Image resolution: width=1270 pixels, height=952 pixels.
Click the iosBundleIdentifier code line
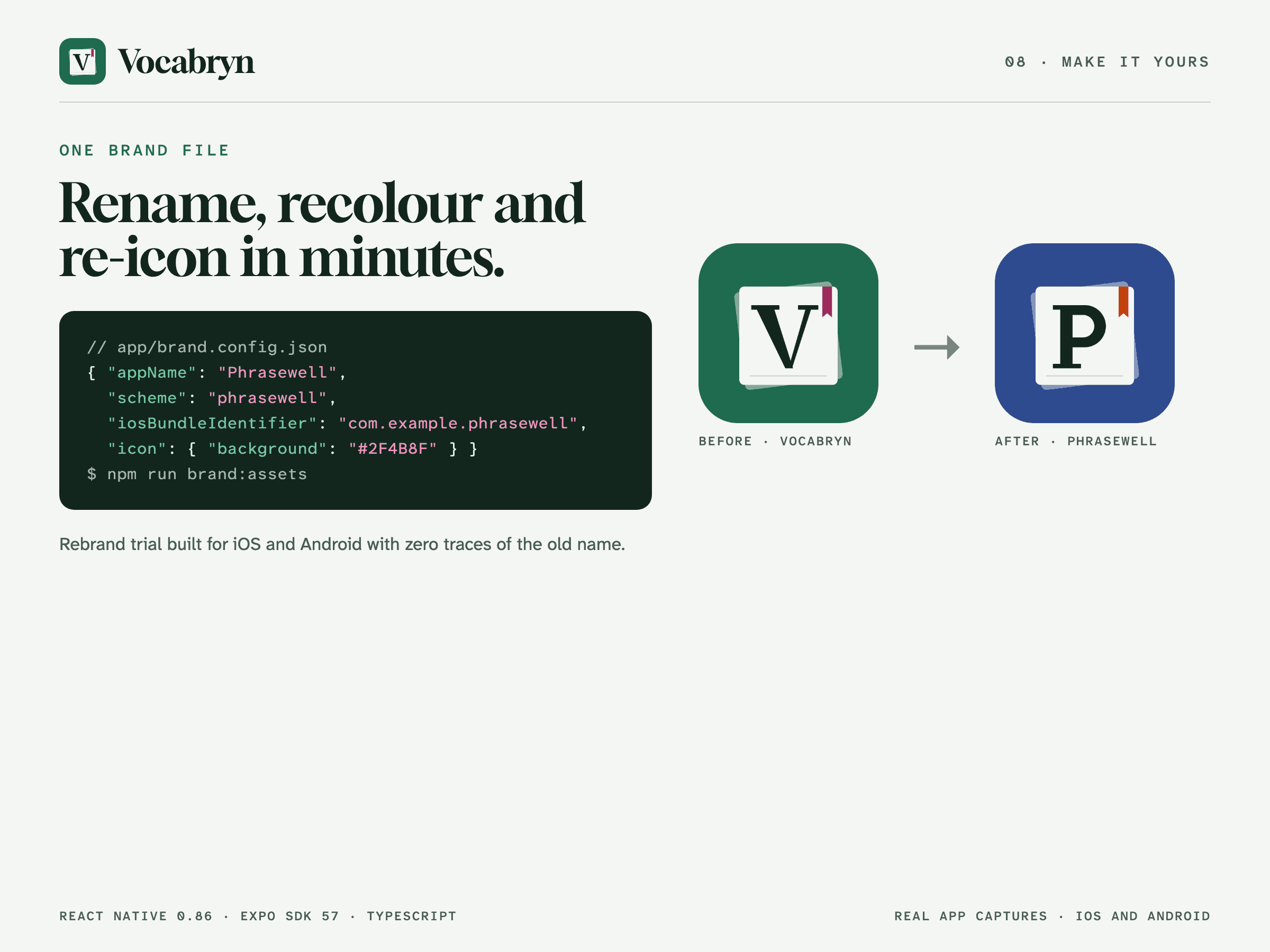[x=347, y=423]
